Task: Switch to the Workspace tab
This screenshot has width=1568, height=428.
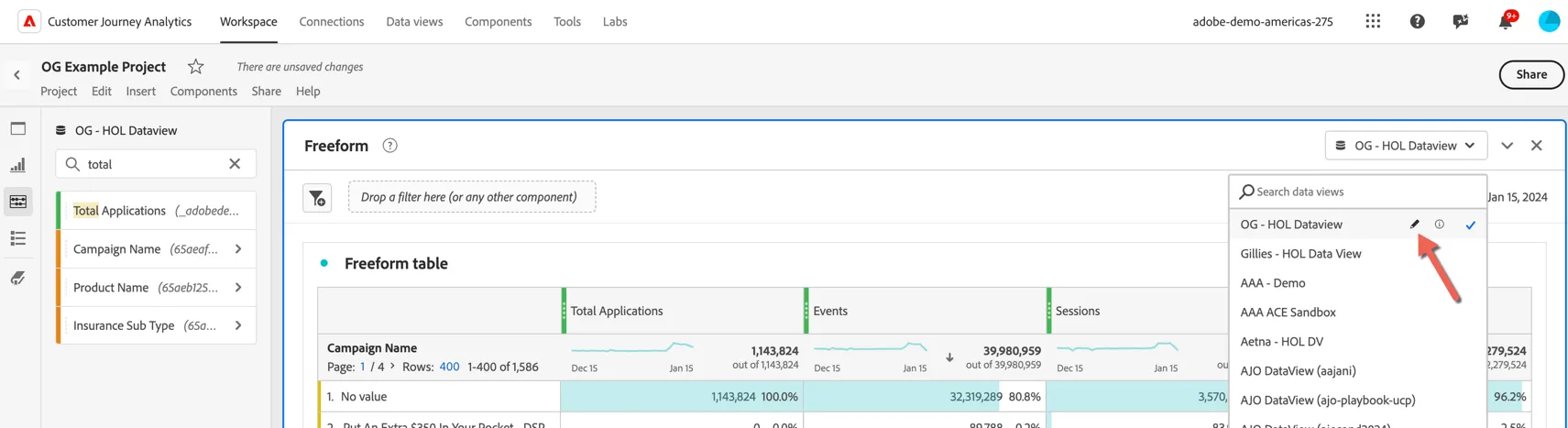Action: pyautogui.click(x=248, y=21)
